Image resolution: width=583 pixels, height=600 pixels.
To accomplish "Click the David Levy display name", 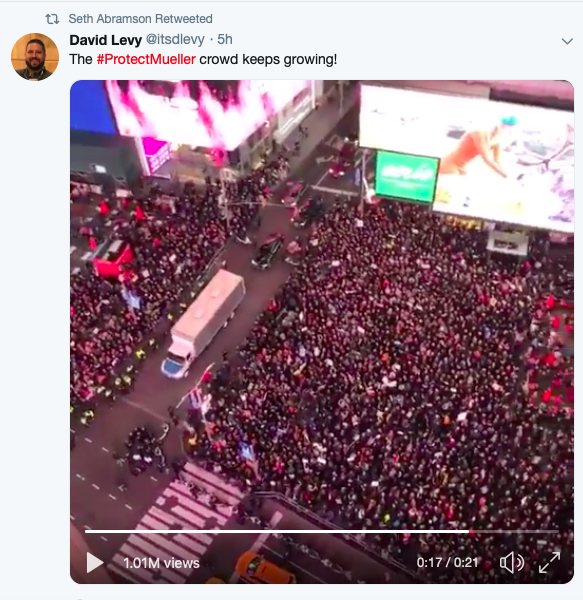I will click(106, 39).
